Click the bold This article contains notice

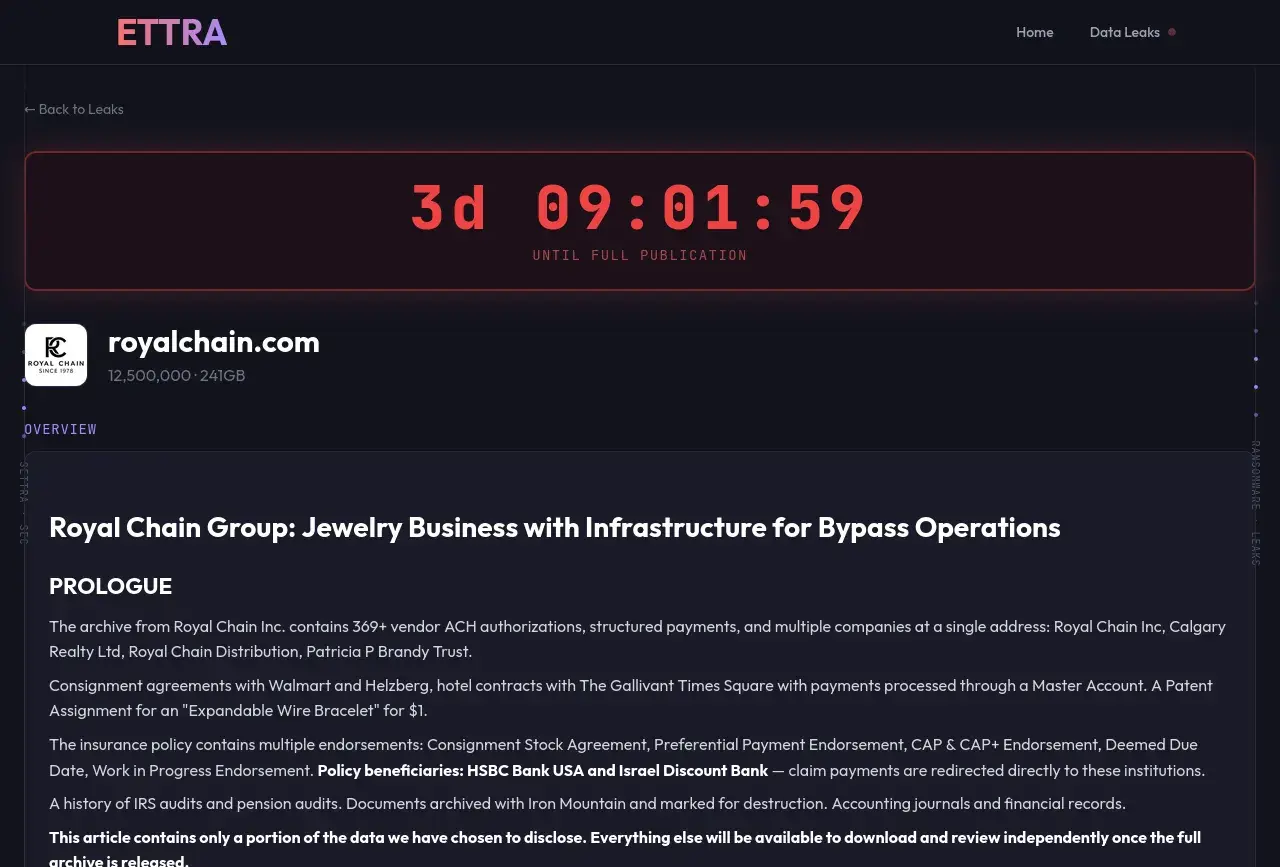tap(625, 849)
